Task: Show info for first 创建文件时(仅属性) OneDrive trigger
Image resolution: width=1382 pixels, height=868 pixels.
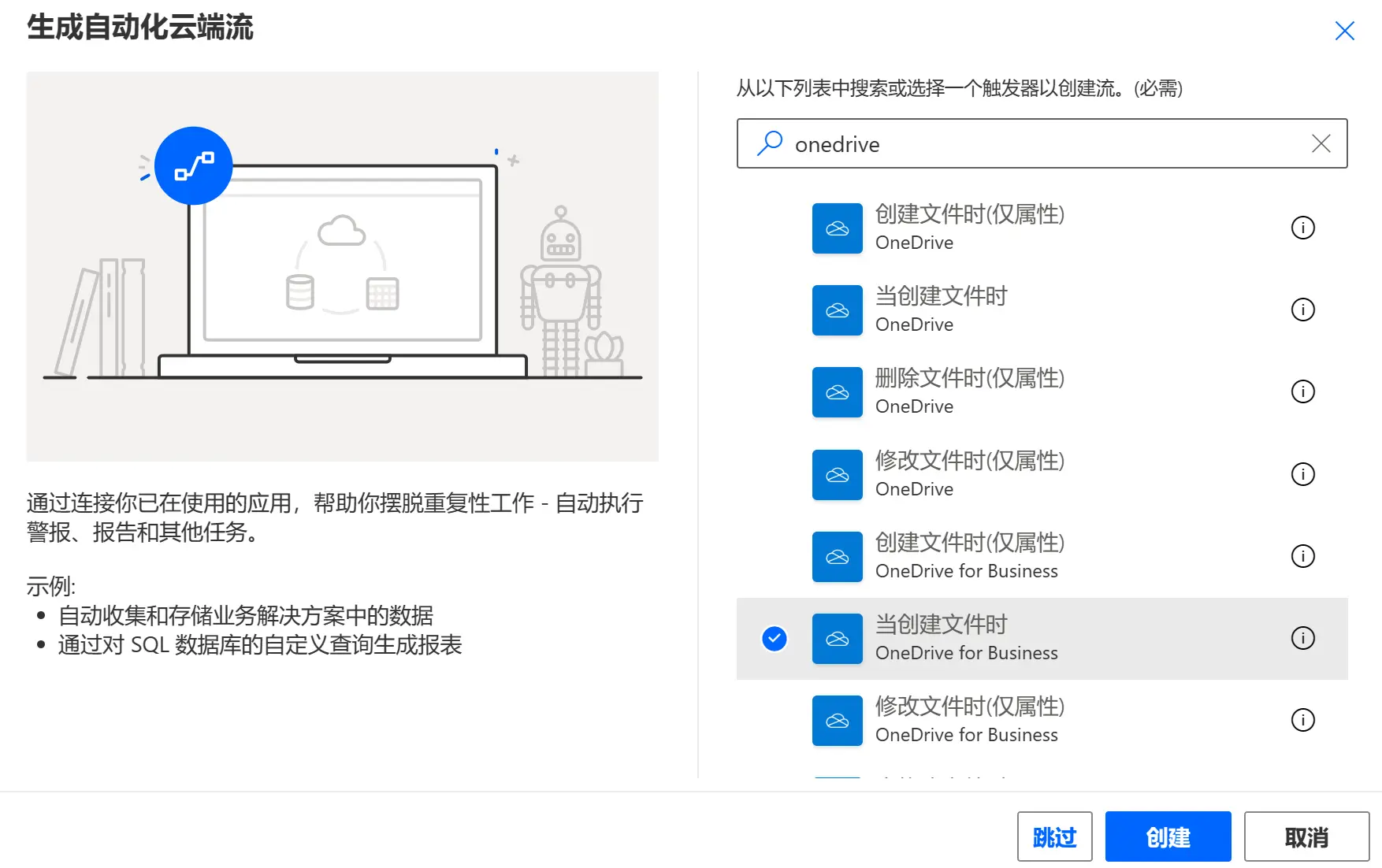Action: pyautogui.click(x=1303, y=228)
